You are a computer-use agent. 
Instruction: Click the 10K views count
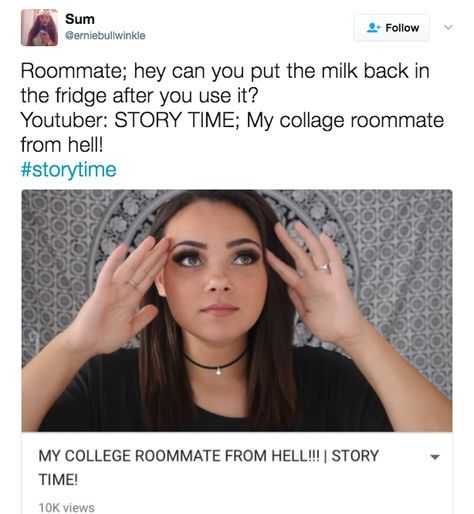pos(67,508)
